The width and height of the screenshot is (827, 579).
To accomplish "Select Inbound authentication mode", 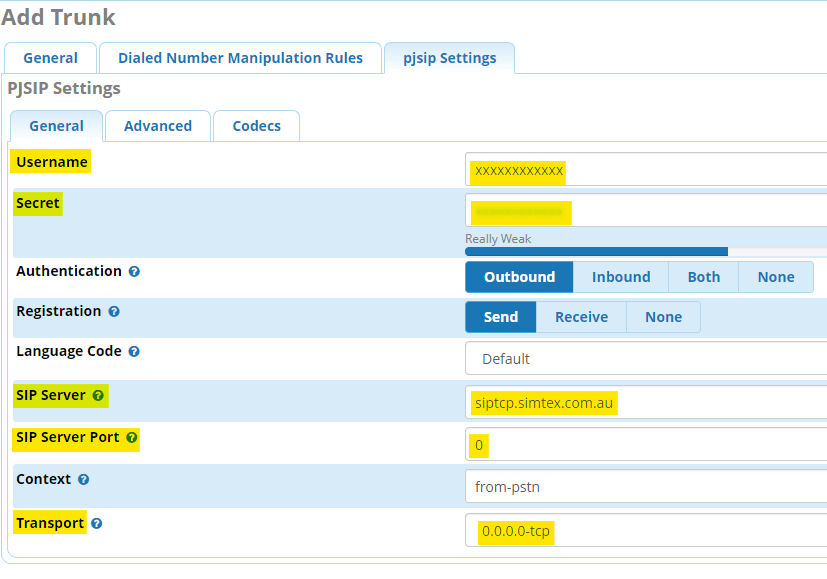I will click(620, 277).
